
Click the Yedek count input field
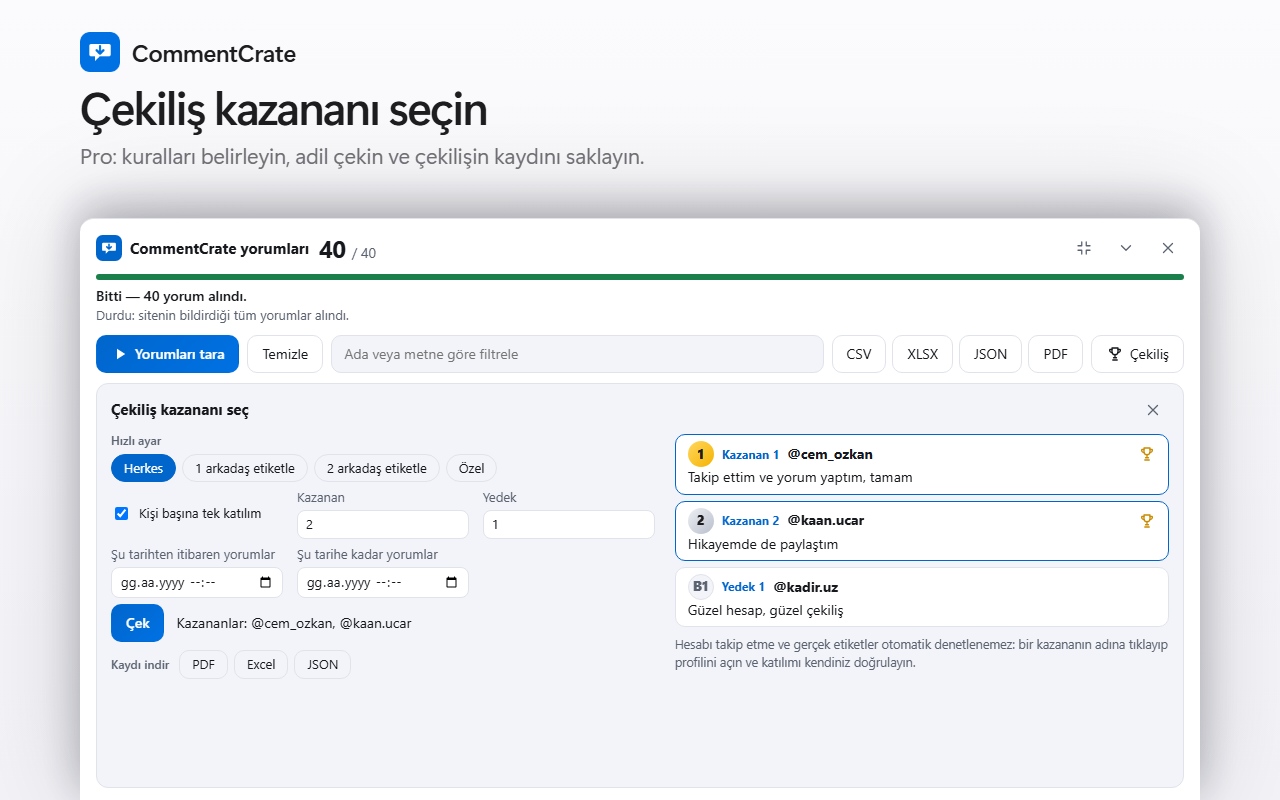pyautogui.click(x=569, y=525)
